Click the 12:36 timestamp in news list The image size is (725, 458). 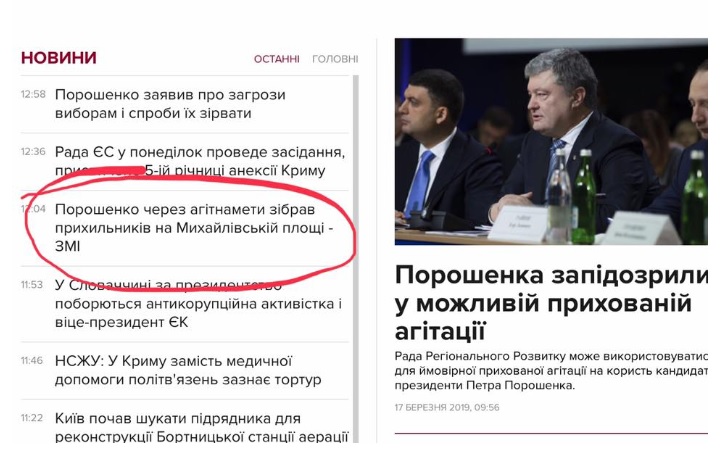[x=33, y=152]
